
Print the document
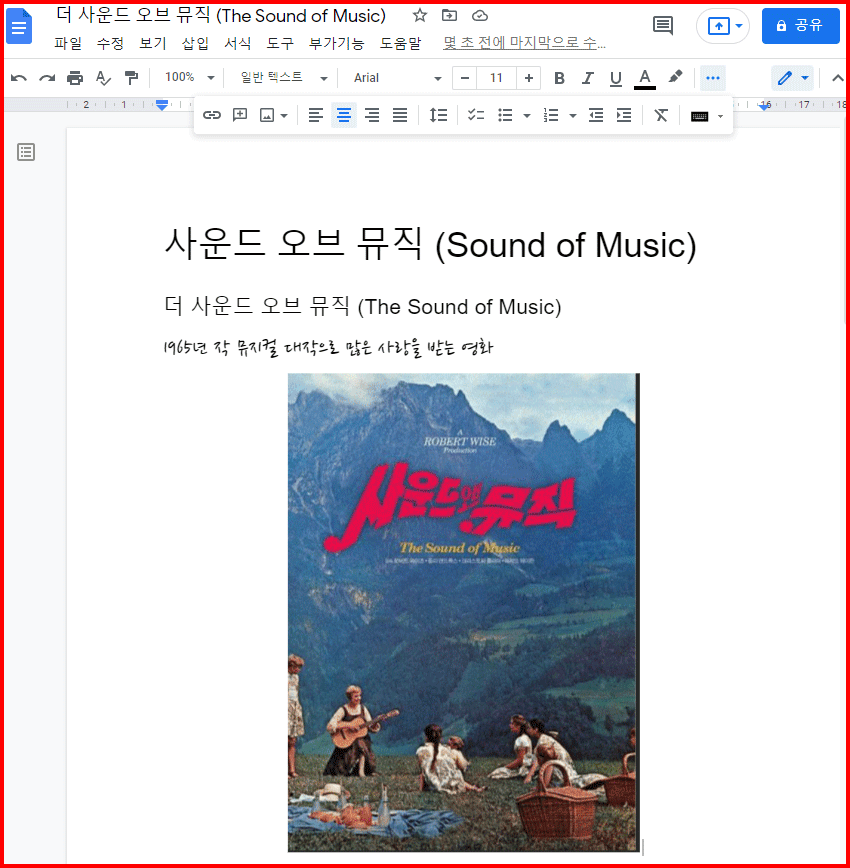coord(75,78)
